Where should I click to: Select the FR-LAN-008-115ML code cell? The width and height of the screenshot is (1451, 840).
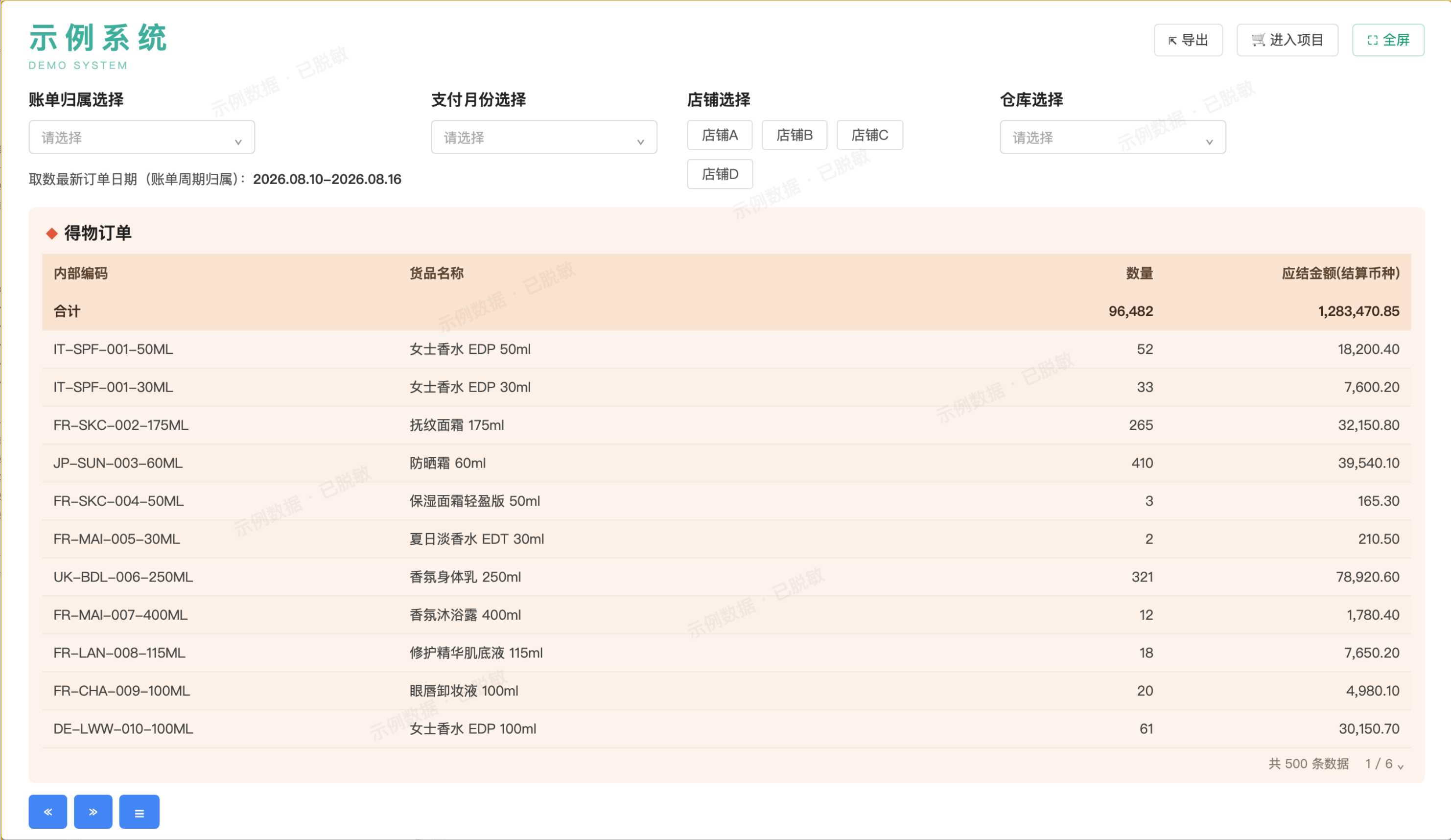[119, 653]
